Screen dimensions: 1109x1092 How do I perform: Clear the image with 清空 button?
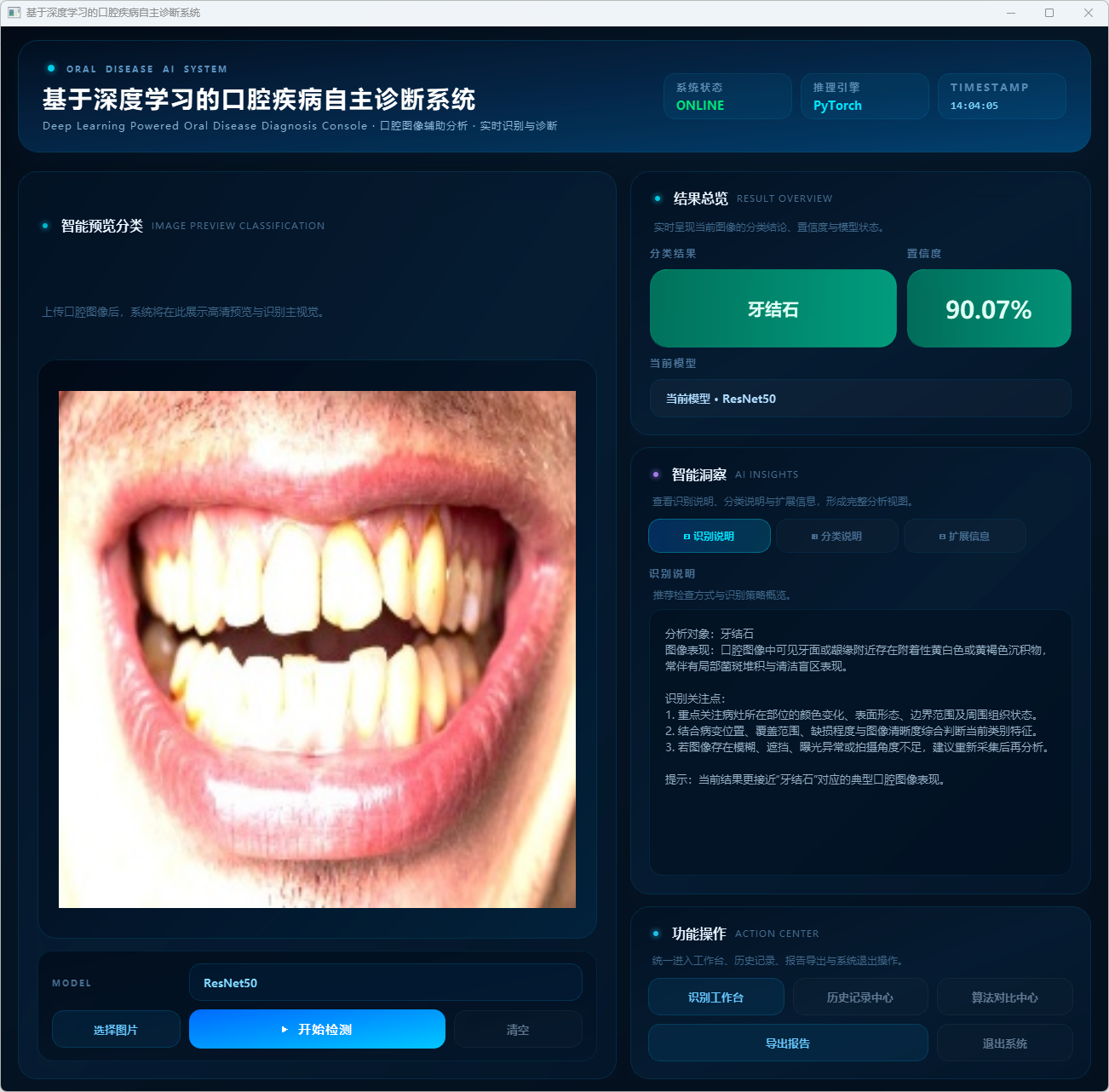[x=518, y=1030]
